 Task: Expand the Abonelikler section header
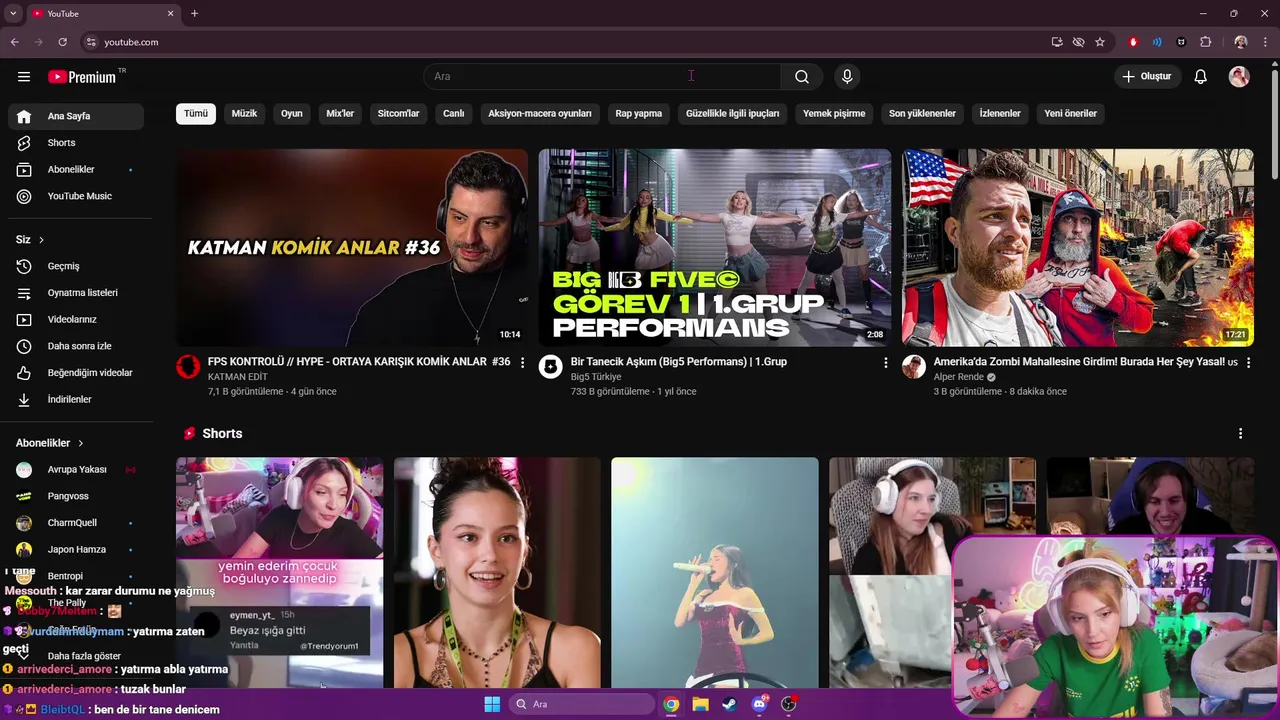click(50, 443)
